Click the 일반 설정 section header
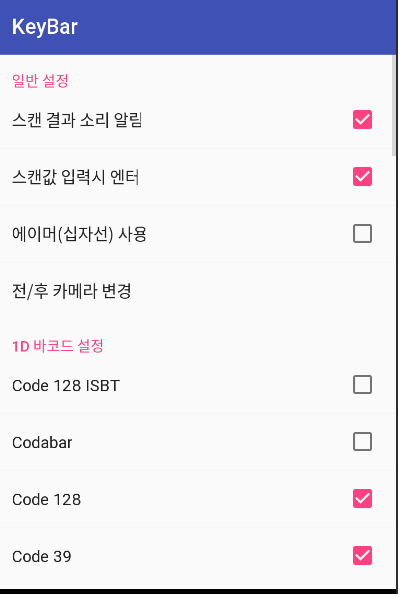 click(x=40, y=81)
